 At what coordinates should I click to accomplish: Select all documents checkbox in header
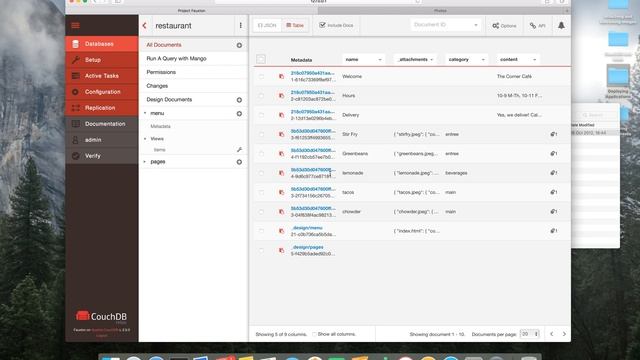tap(261, 59)
